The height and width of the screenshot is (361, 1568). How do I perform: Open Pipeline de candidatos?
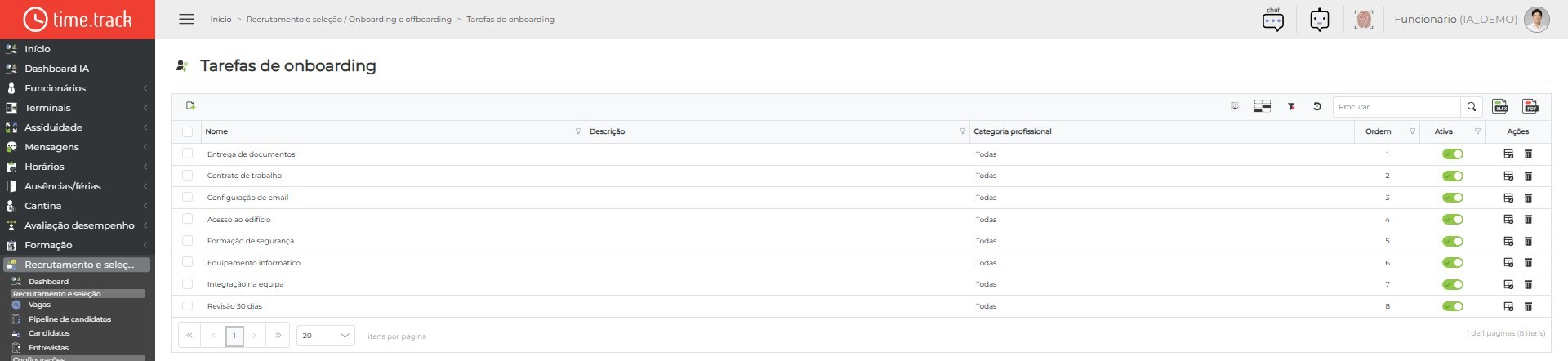coord(69,319)
